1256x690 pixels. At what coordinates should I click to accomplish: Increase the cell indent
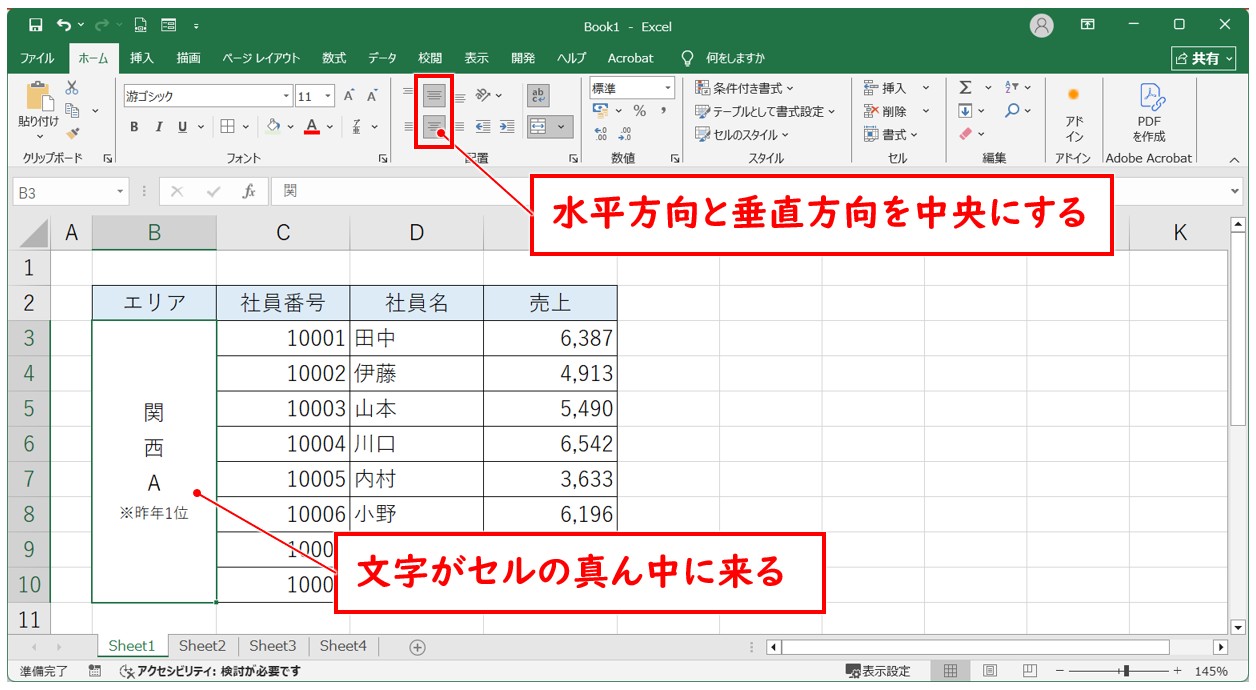pos(507,127)
